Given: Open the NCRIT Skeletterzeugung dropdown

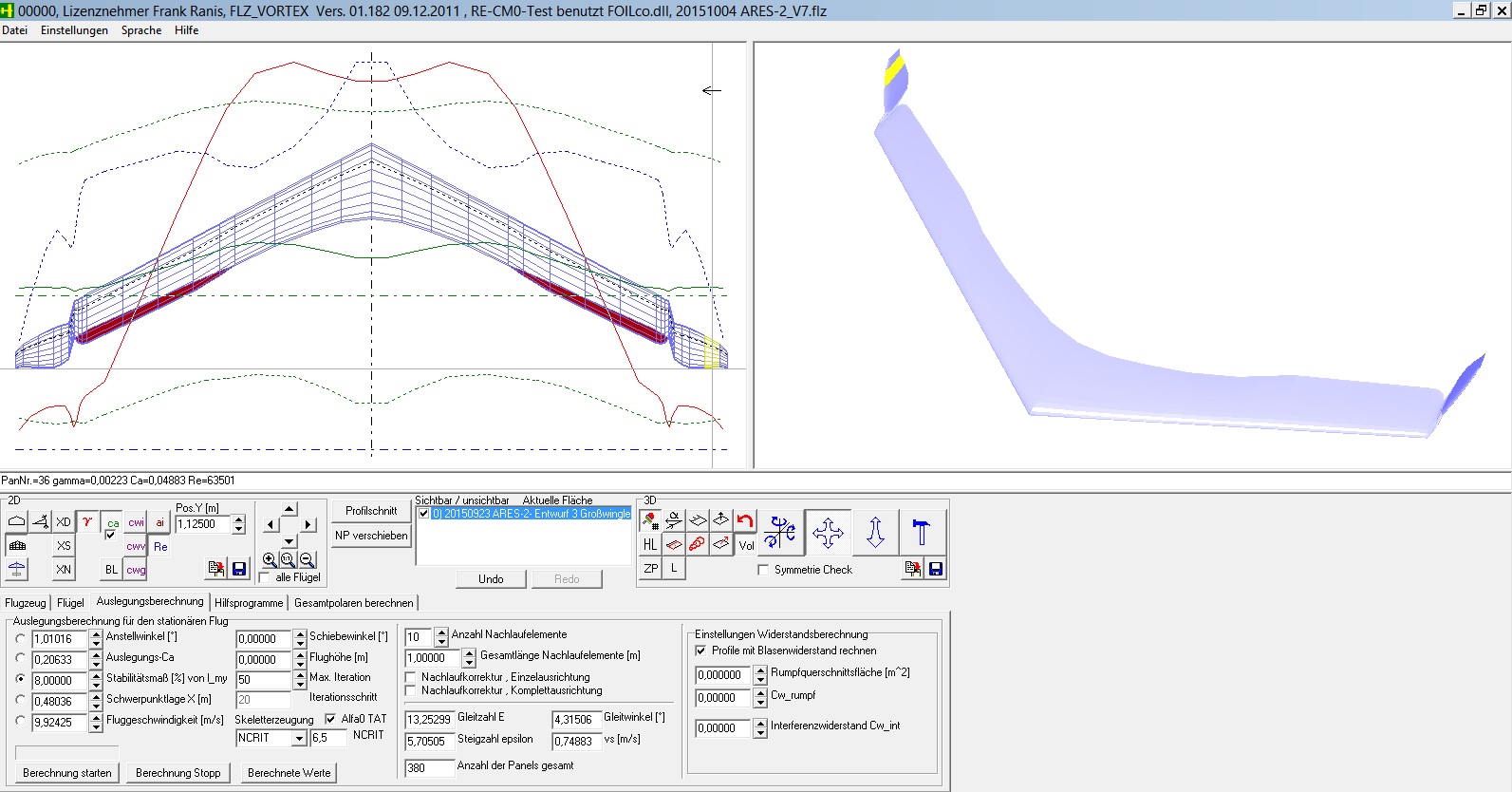Looking at the screenshot, I should pyautogui.click(x=299, y=738).
